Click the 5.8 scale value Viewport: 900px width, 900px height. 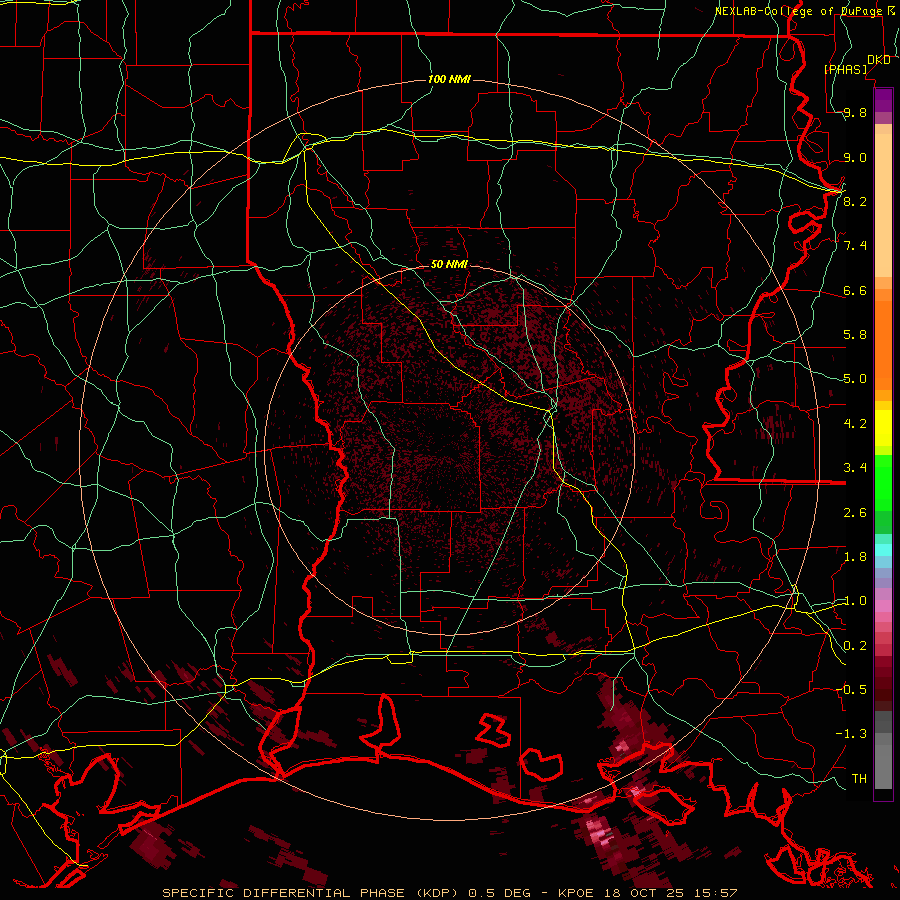(x=855, y=335)
